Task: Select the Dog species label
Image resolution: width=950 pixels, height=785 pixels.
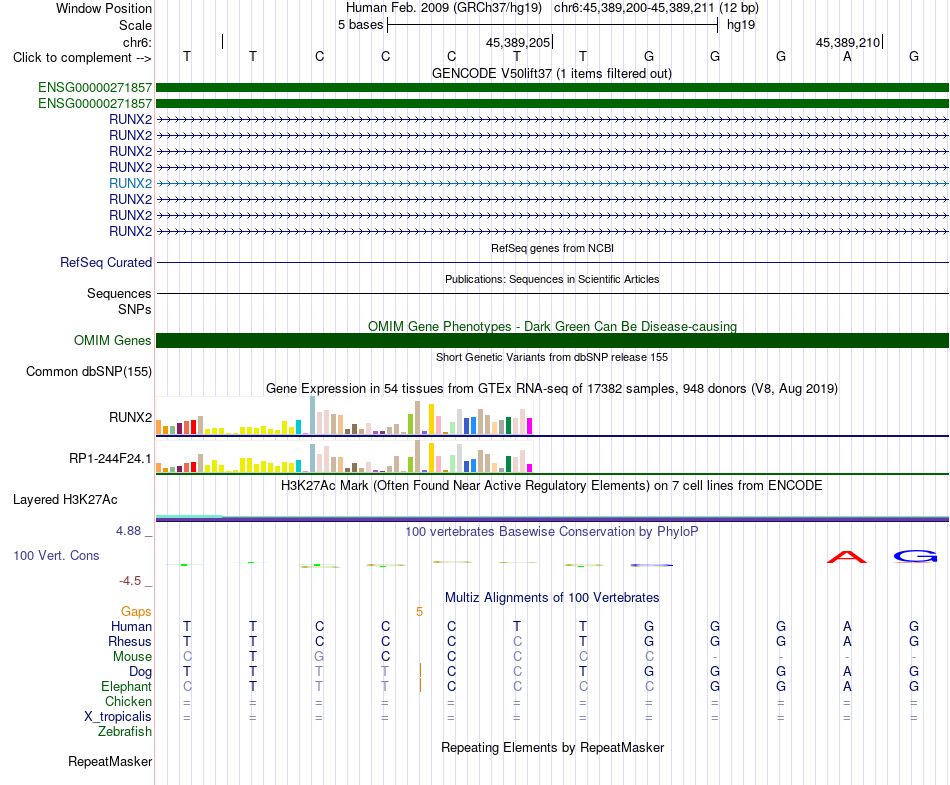Action: click(x=141, y=672)
